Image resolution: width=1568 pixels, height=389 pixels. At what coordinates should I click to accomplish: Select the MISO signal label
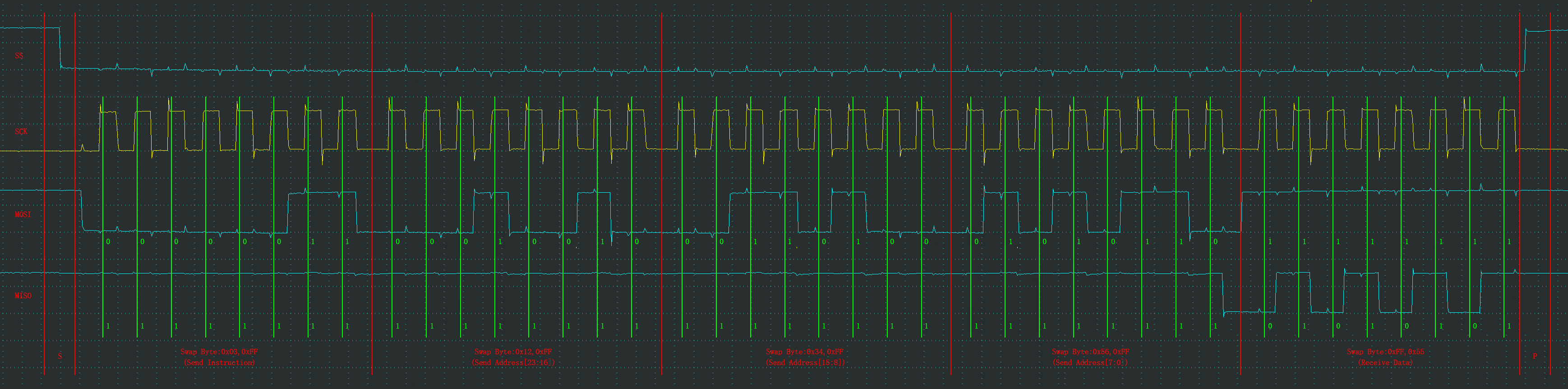coord(23,295)
